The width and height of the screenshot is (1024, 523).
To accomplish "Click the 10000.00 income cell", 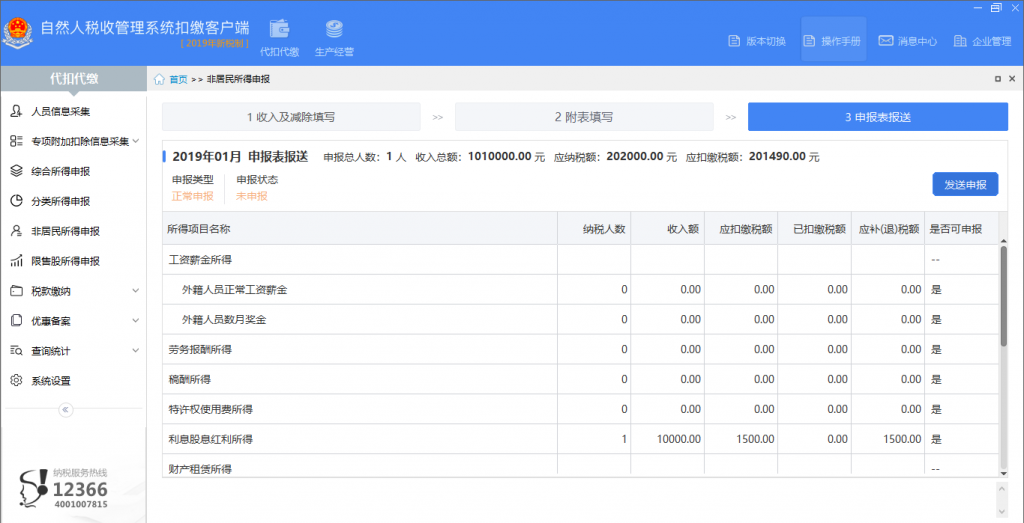I will click(x=667, y=439).
